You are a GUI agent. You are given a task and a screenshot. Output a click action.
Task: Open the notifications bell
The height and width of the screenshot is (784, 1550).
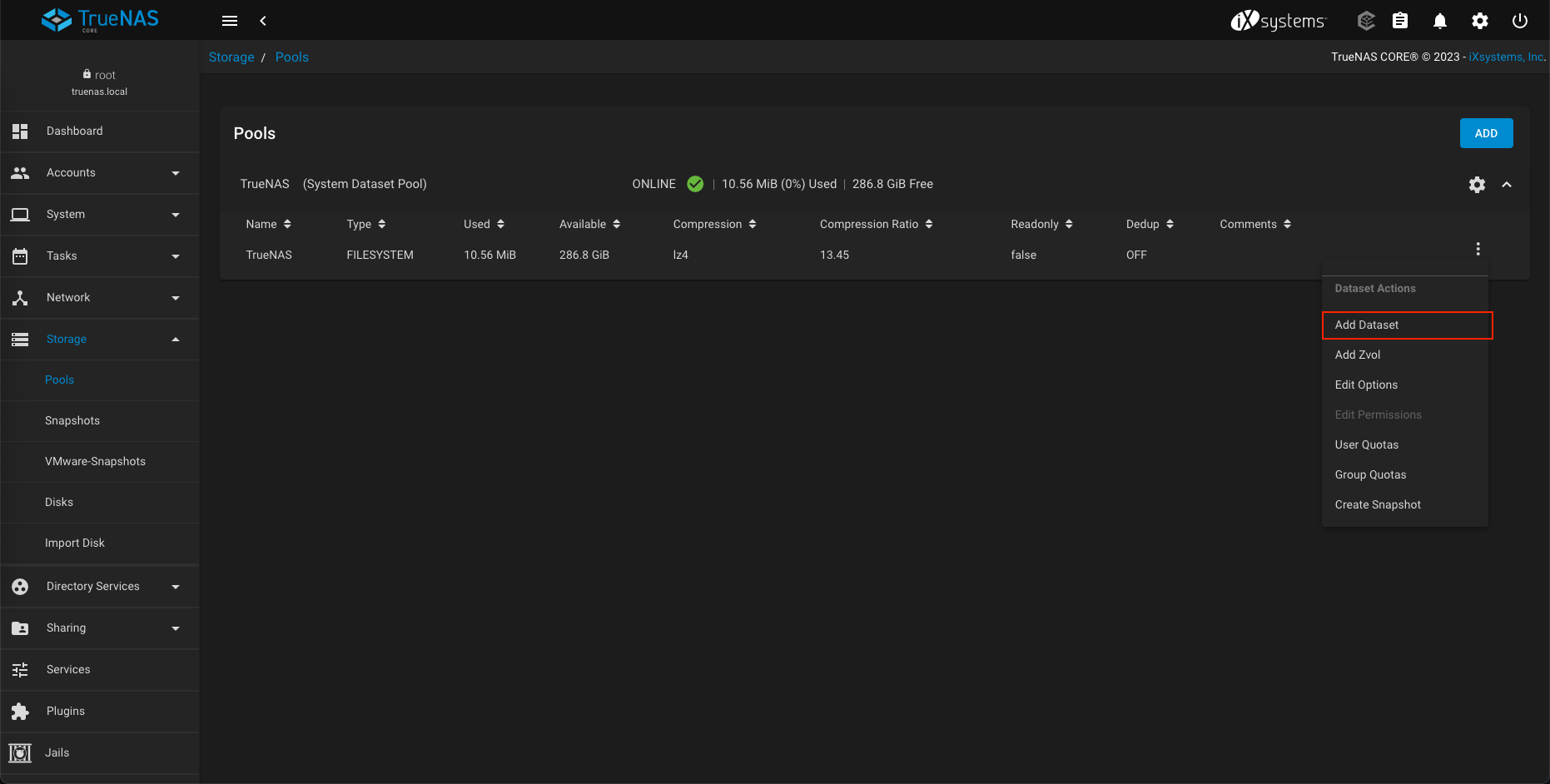click(x=1439, y=21)
